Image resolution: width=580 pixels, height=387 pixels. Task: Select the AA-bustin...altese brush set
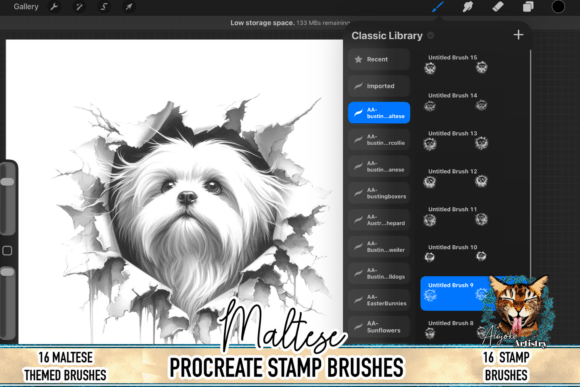379,113
